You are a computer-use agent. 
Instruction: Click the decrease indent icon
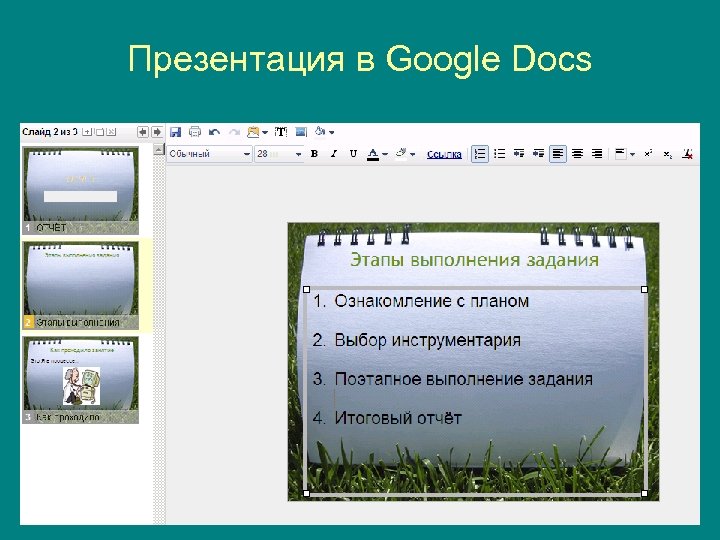point(519,154)
